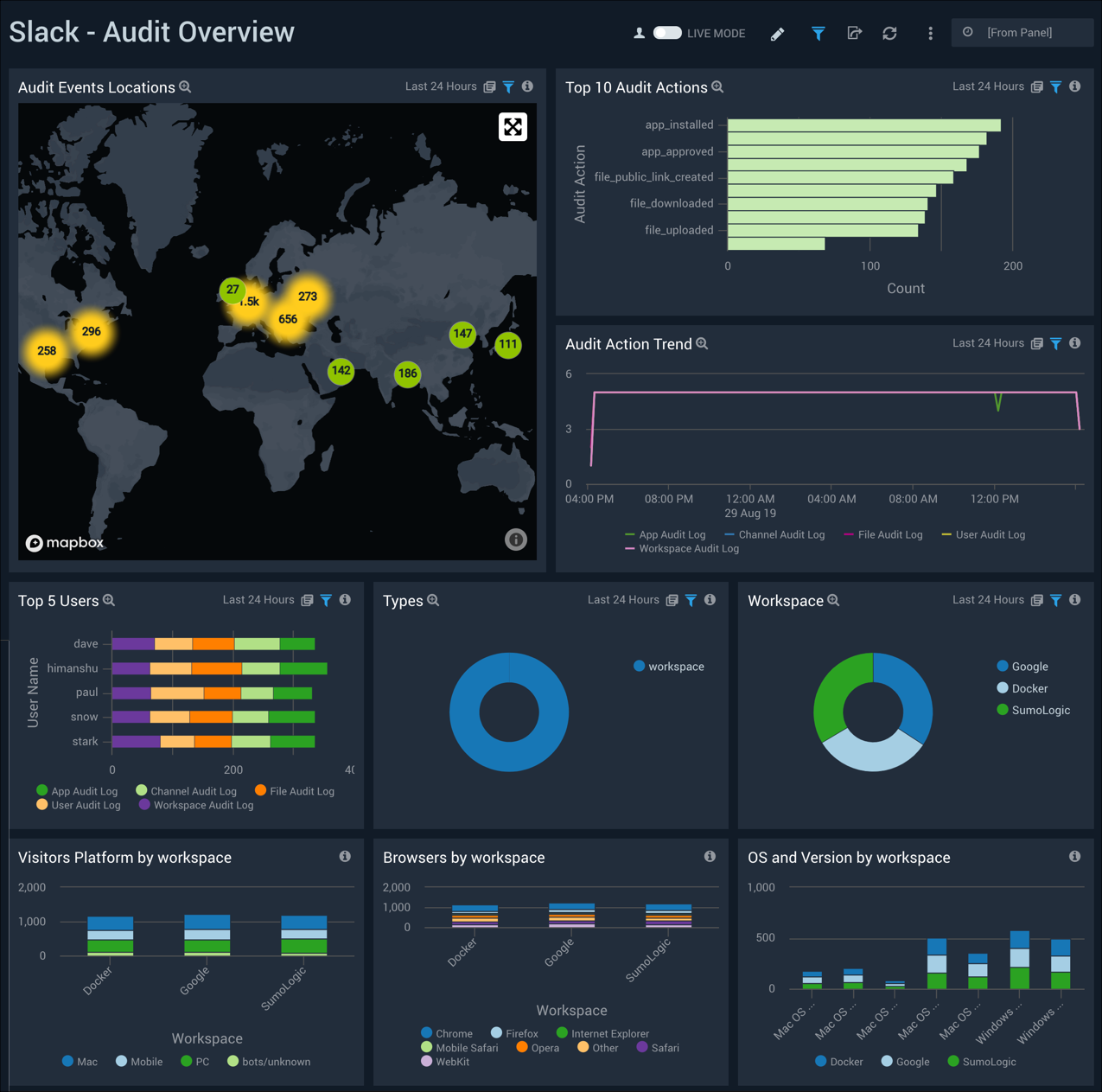
Task: Open the Last 24 Hours dropdown on the Types panel
Action: coord(623,599)
